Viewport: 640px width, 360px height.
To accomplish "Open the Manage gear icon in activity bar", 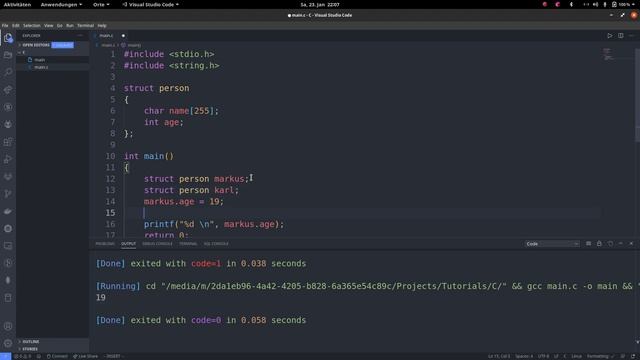I will [x=8, y=343].
